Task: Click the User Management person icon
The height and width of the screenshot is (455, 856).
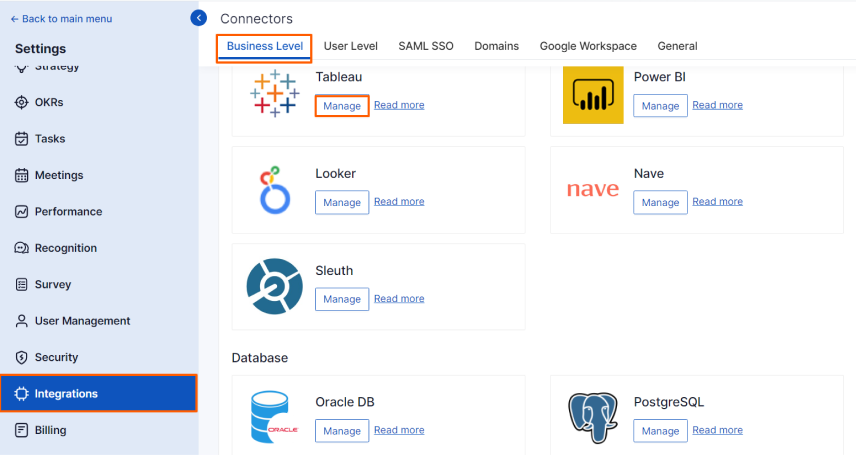Action: pyautogui.click(x=21, y=321)
